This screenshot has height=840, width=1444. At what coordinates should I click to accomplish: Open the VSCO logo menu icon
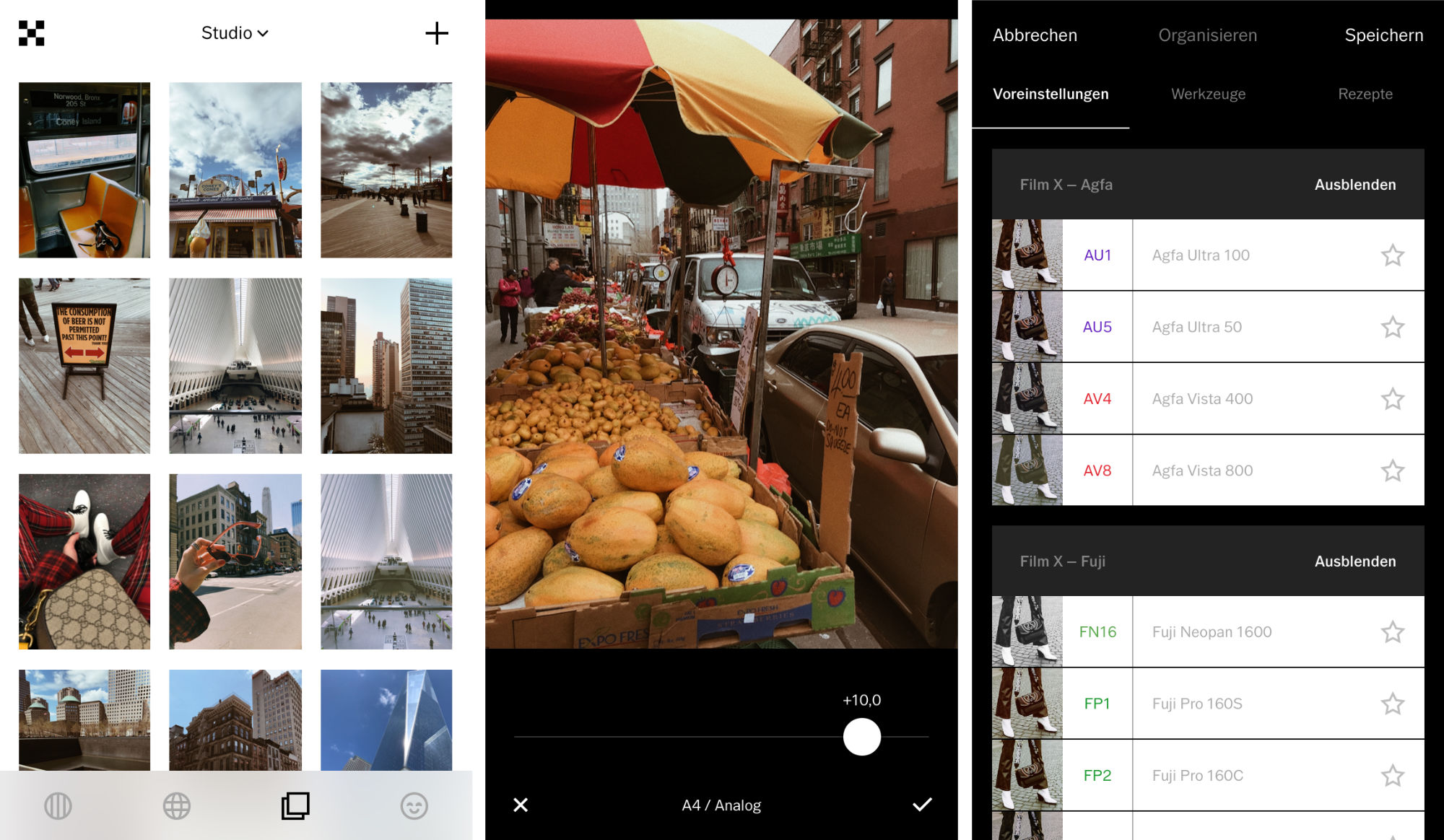tap(31, 33)
